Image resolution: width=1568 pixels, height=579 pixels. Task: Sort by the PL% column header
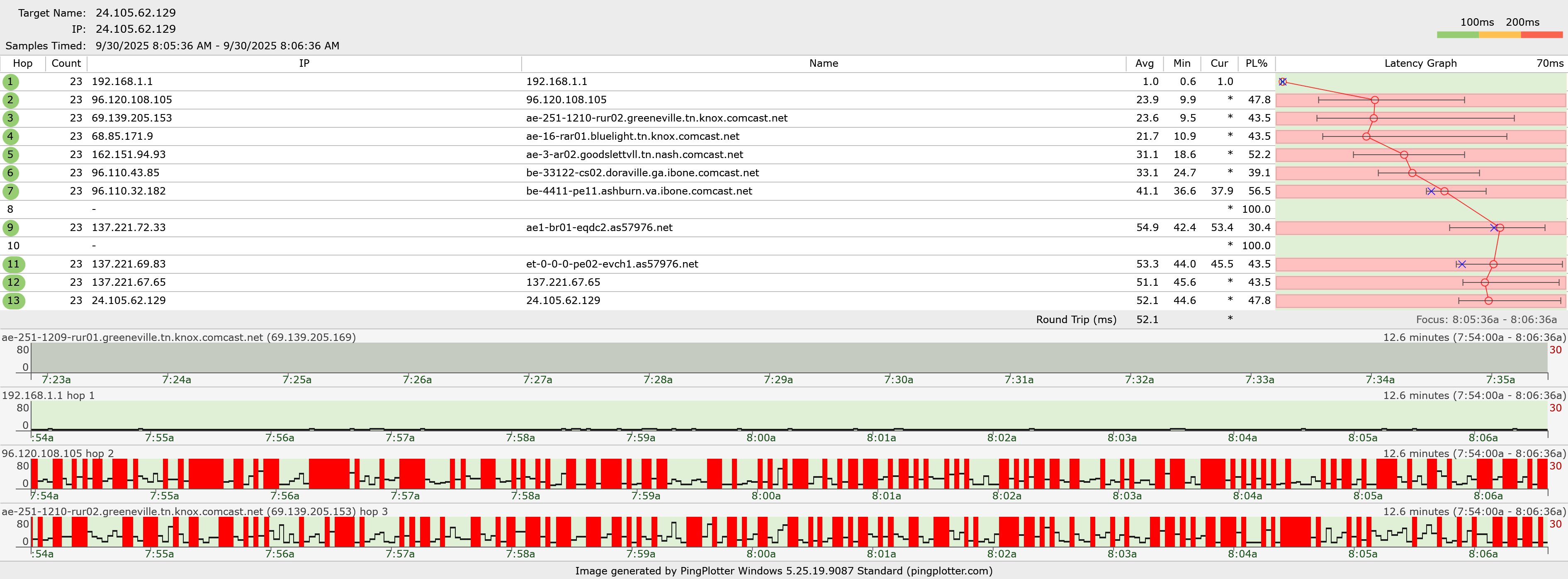[1256, 63]
